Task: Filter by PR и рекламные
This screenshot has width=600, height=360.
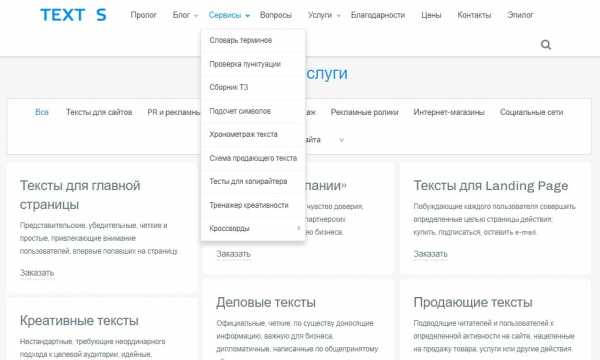Action: tap(174, 112)
